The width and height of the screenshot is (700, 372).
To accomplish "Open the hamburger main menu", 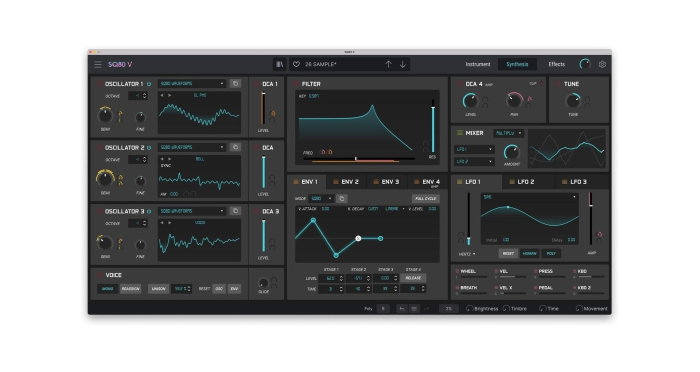I will 98,65.
